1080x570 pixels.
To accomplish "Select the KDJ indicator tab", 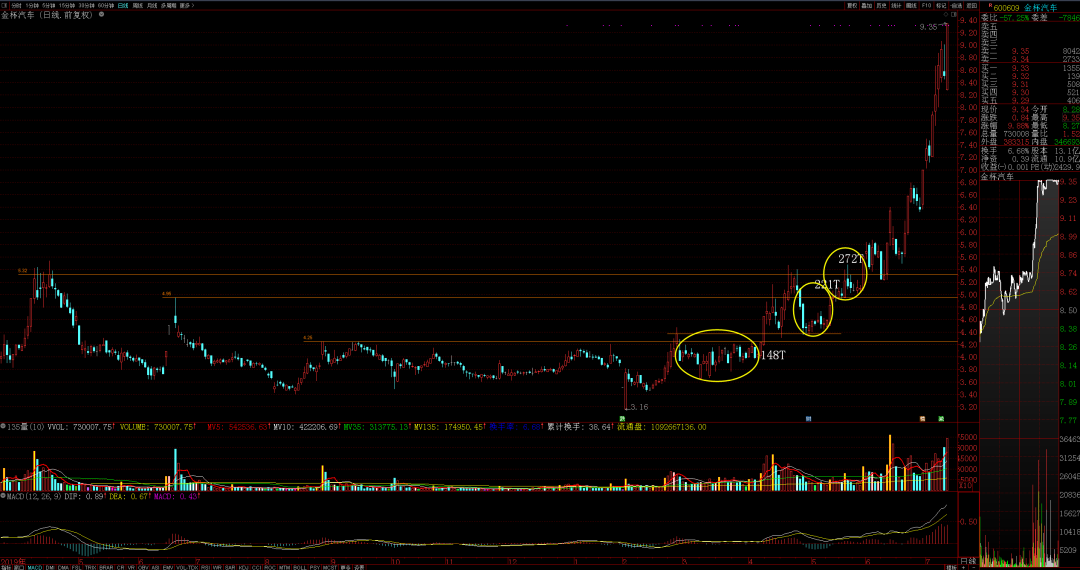I will [x=244, y=567].
